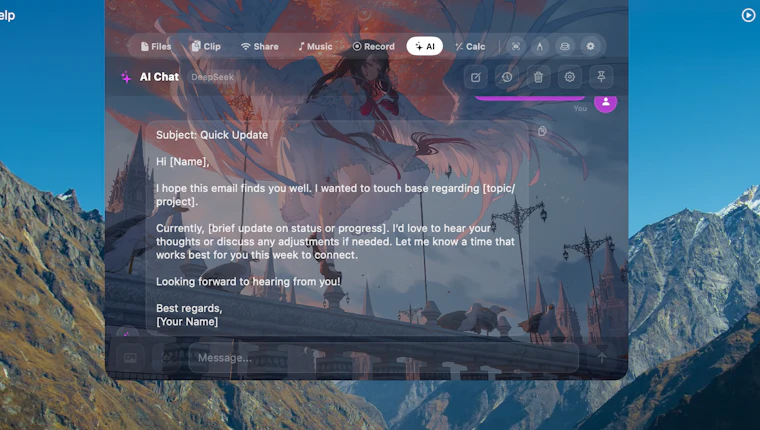Click the stacked tray icon in the top bar

tap(565, 46)
